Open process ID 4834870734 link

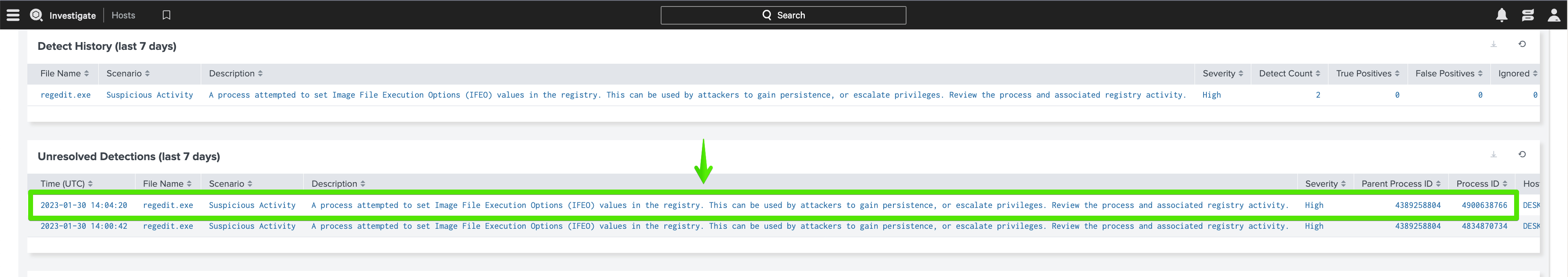(x=1484, y=226)
